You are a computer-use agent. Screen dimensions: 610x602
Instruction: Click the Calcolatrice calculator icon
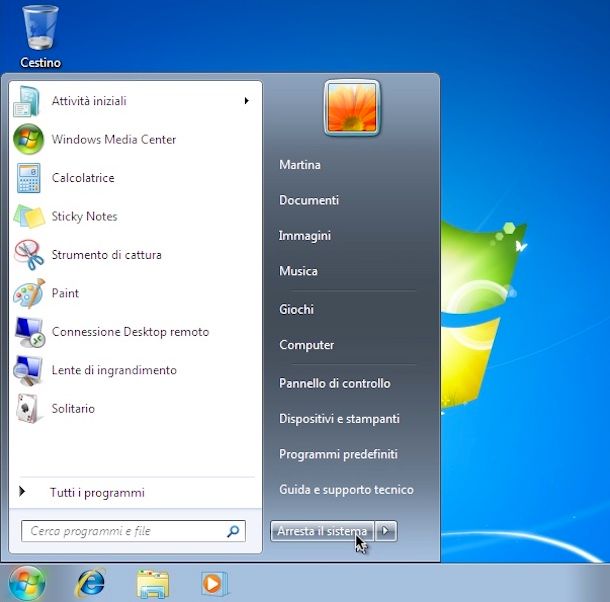click(28, 178)
